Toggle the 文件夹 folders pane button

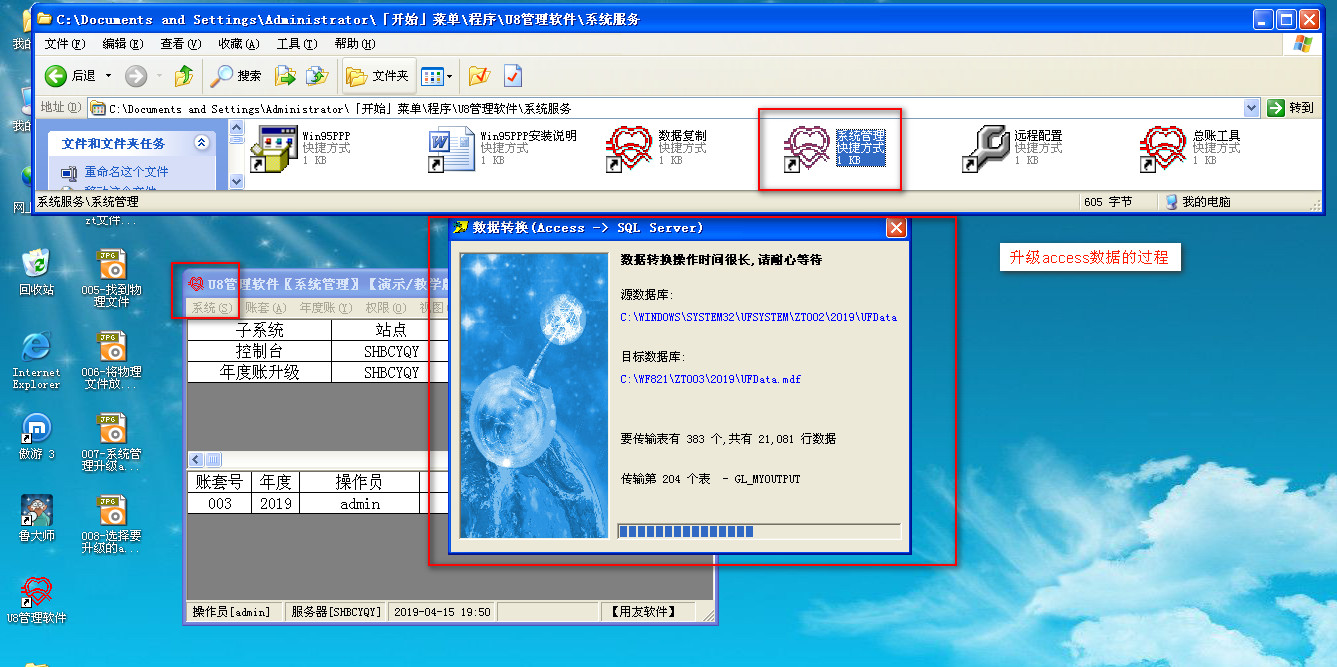(x=378, y=76)
